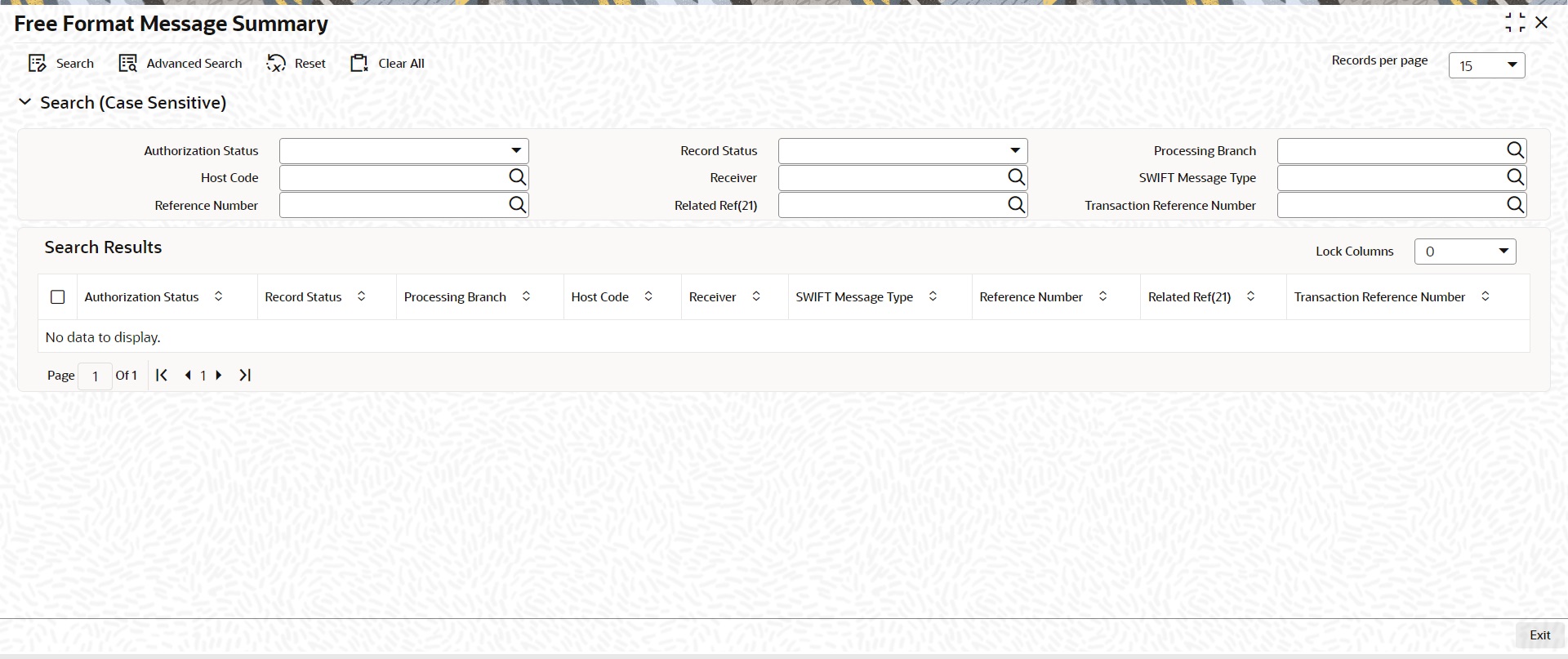Click Clear All
This screenshot has height=659, width=1568.
pos(387,64)
